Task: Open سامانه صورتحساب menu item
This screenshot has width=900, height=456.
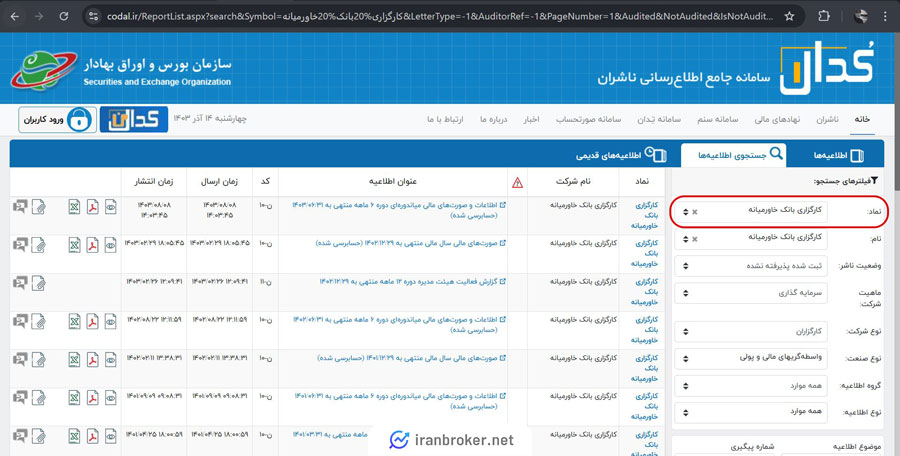Action: coord(588,119)
